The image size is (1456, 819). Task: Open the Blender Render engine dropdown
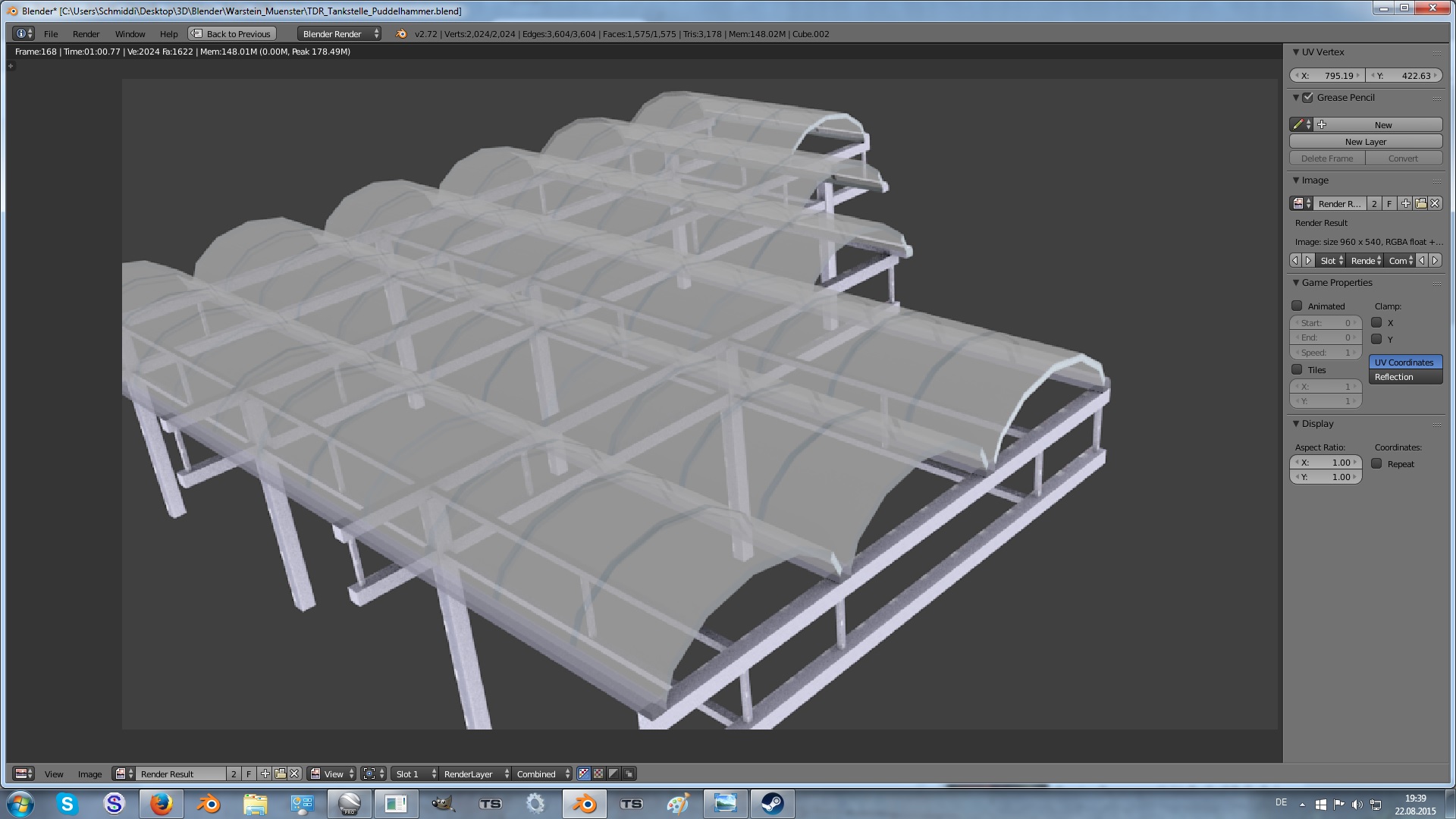[340, 33]
